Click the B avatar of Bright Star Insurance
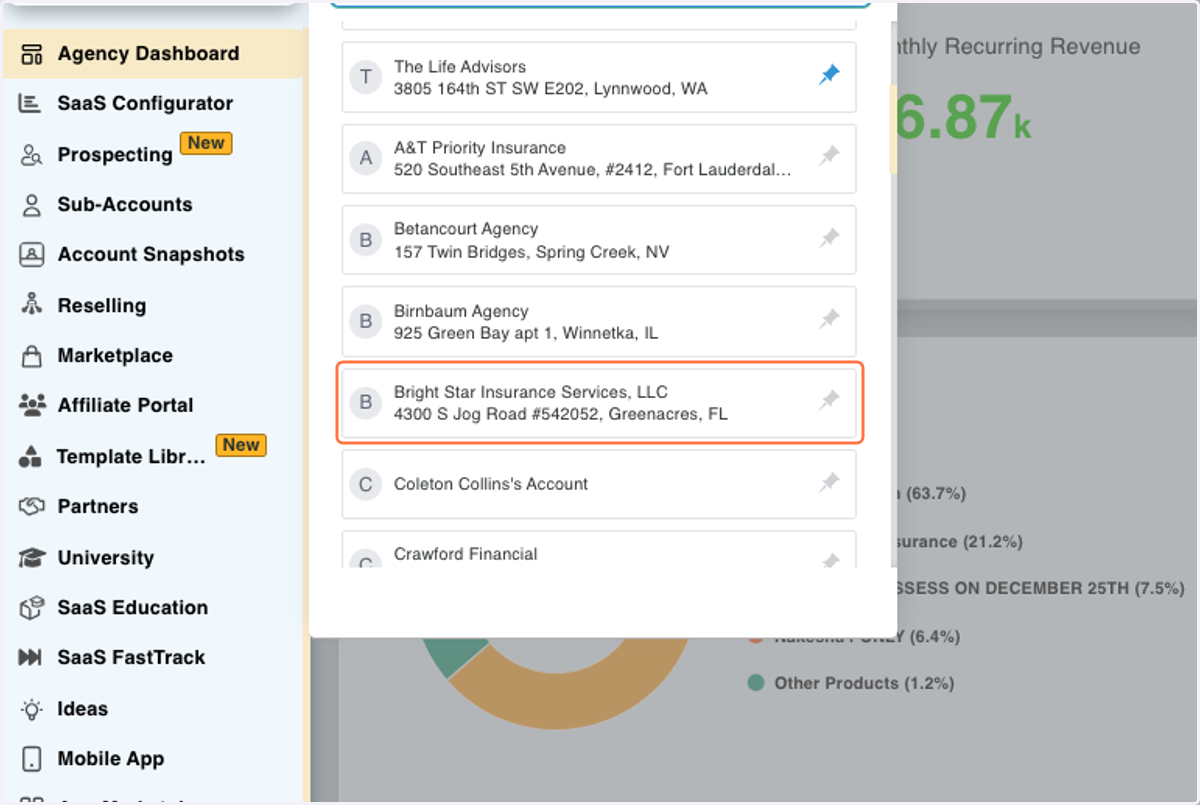Viewport: 1200px width, 805px height. pyautogui.click(x=365, y=402)
